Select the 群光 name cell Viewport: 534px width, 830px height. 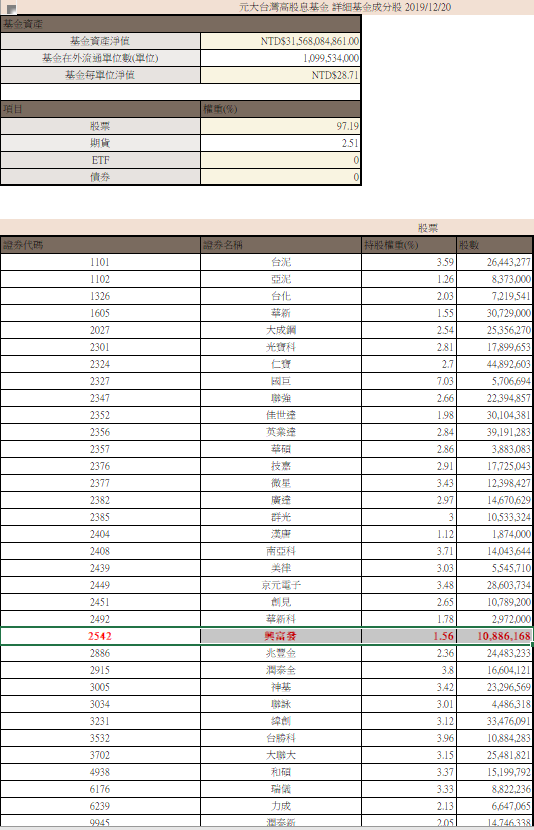pyautogui.click(x=281, y=517)
